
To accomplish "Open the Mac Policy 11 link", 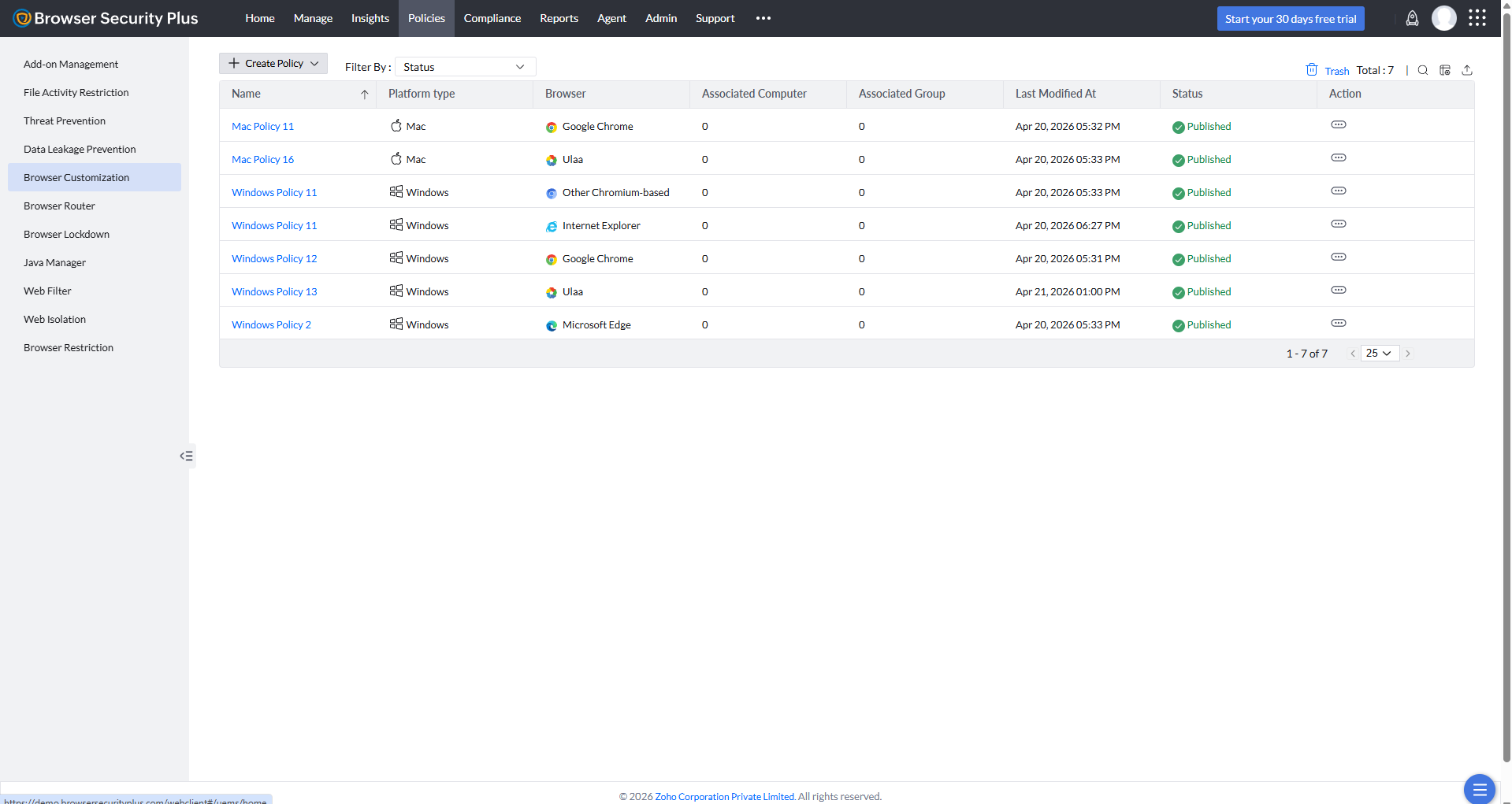I will pos(262,126).
